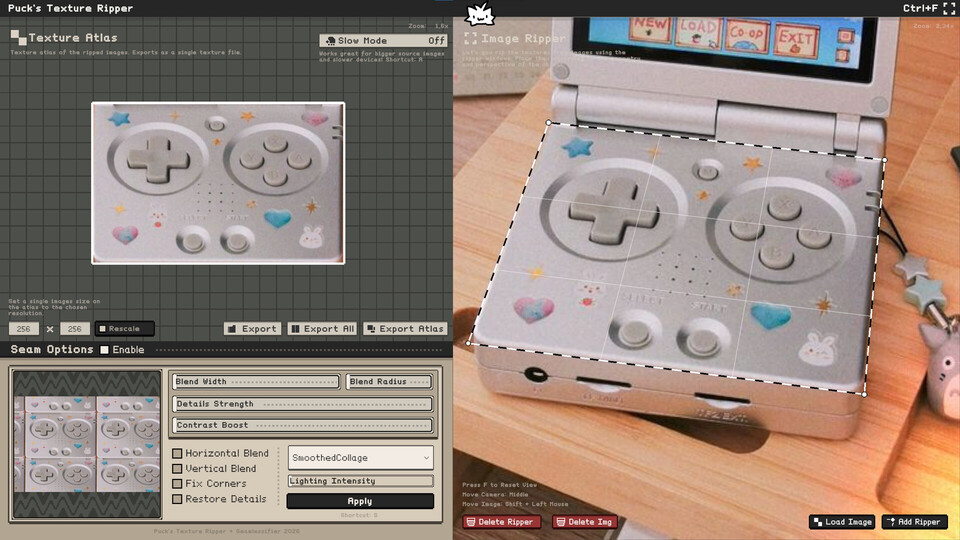Click the Load Image button
The width and height of the screenshot is (960, 540).
[x=842, y=522]
